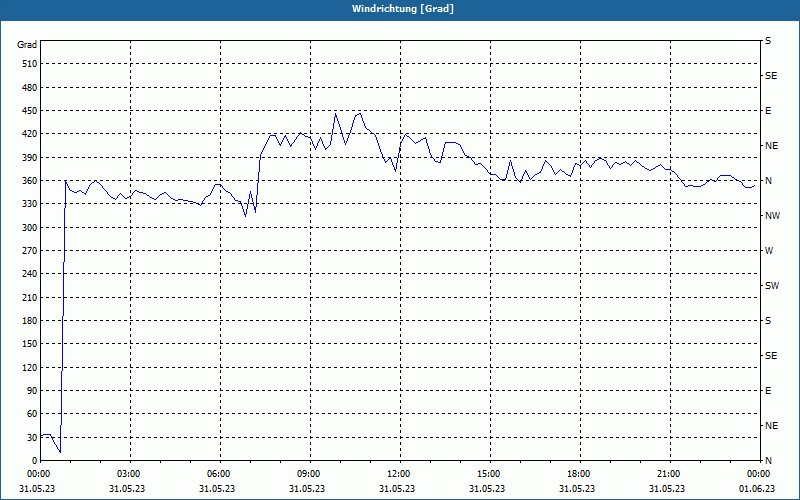
Task: Click the 03:00 time label
Action: click(x=130, y=474)
